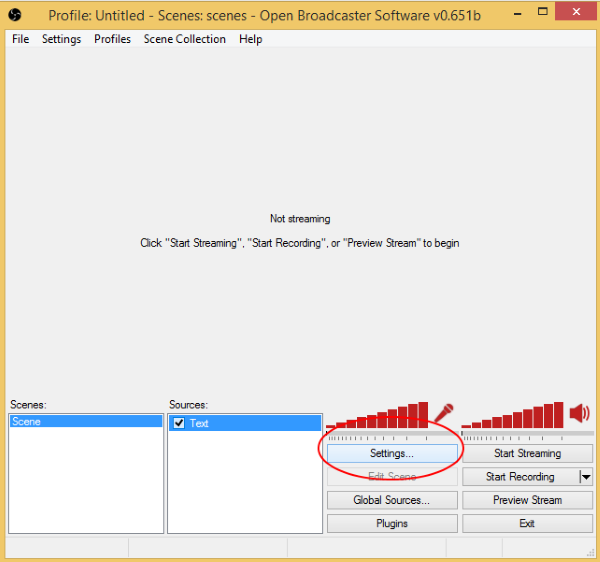Click the Preview Stream button
This screenshot has width=600, height=562.
coord(527,500)
